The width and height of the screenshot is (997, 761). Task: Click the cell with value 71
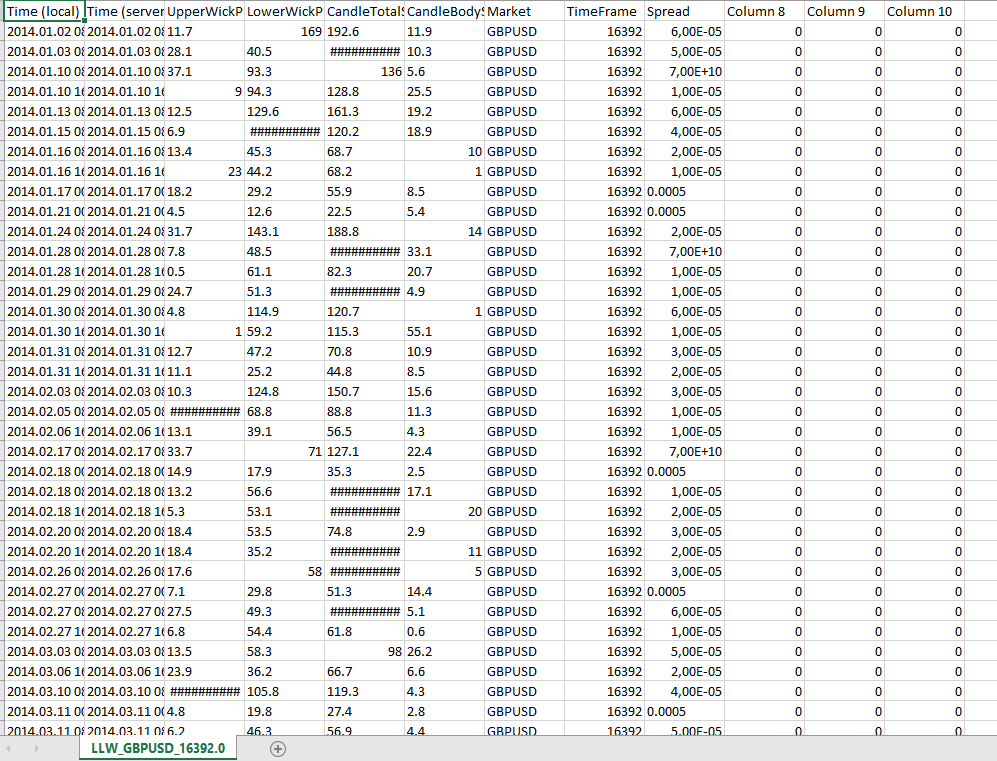point(285,452)
